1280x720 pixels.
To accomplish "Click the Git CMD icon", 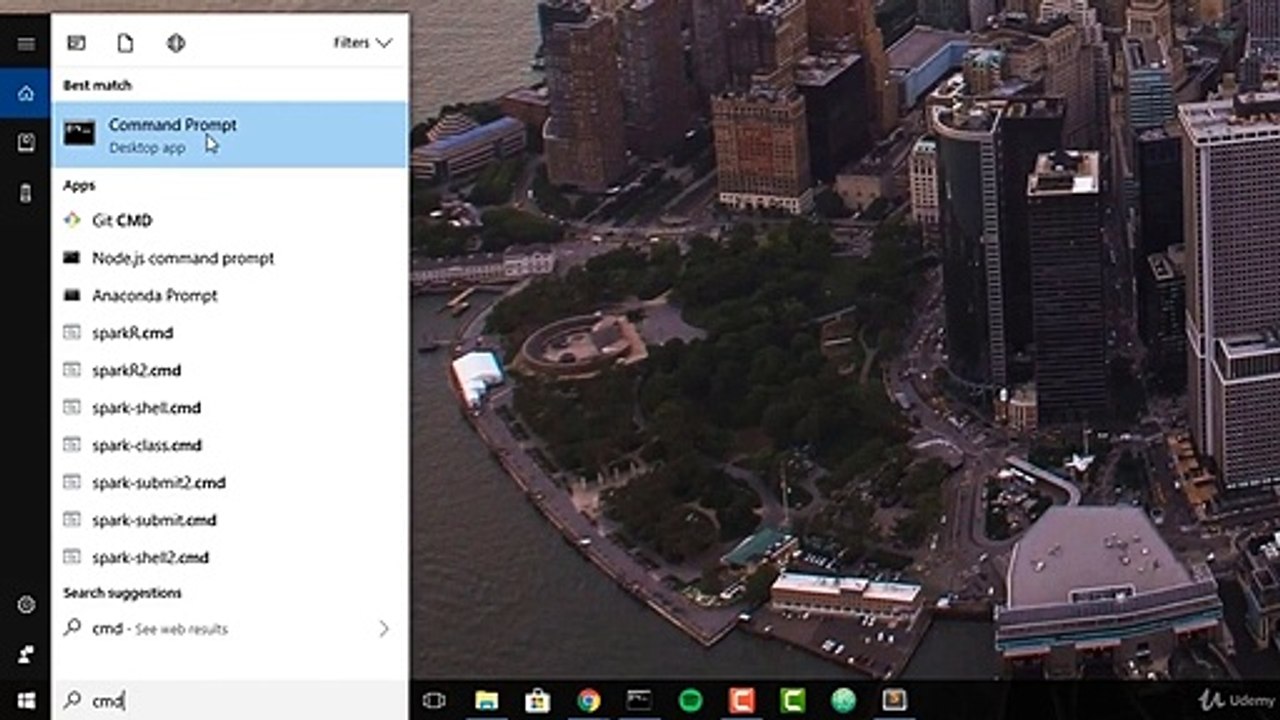I will click(72, 220).
